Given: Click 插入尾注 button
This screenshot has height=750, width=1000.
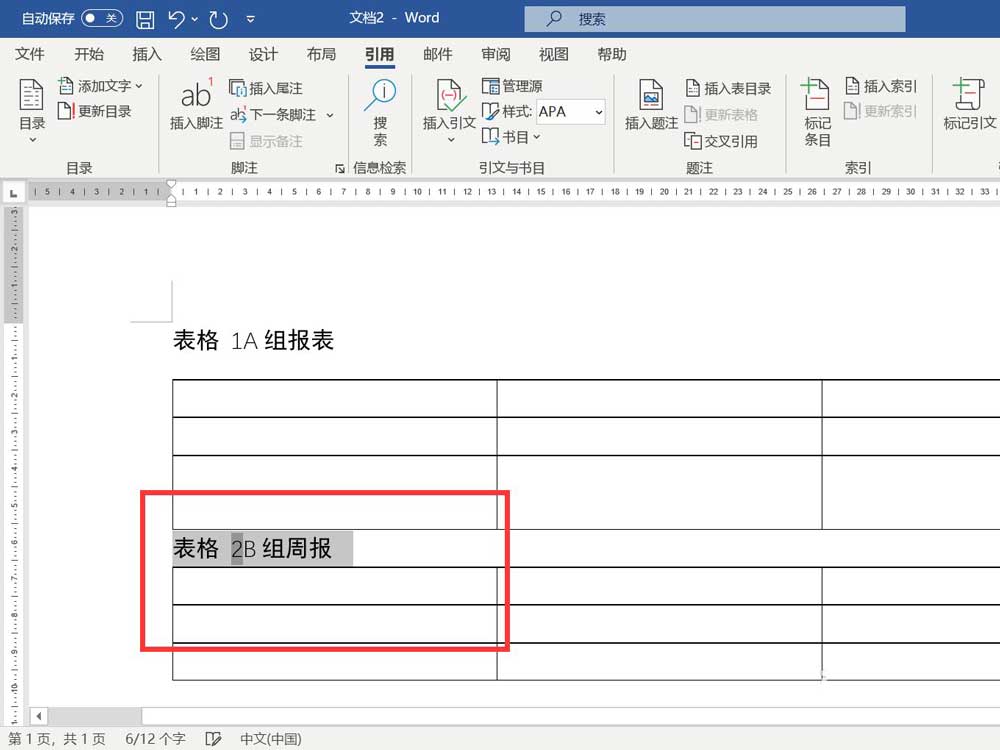Looking at the screenshot, I should pos(266,88).
